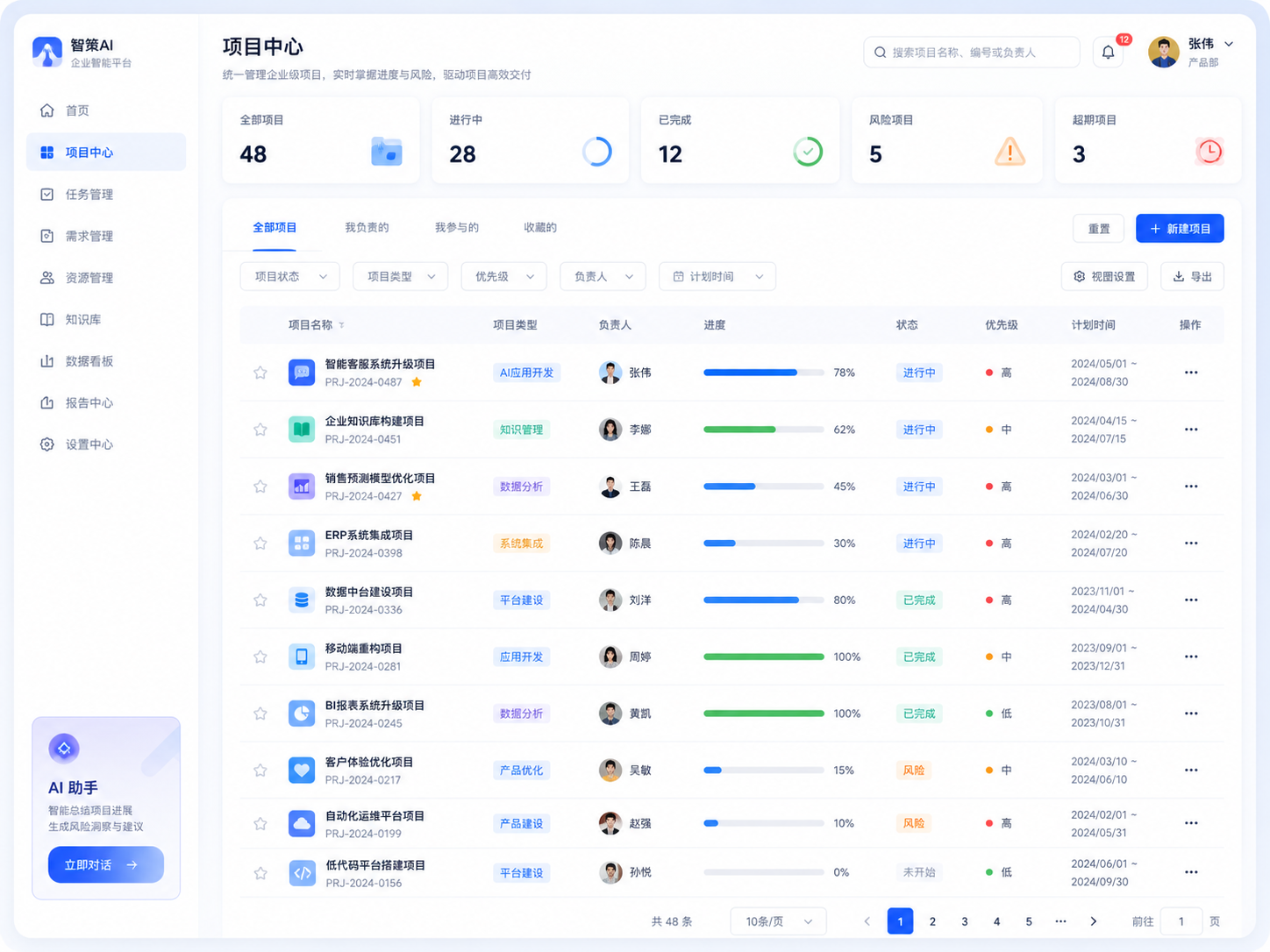Expand the 项目类型 filter dropdown
Screen dimensions: 1270x952
coord(400,277)
